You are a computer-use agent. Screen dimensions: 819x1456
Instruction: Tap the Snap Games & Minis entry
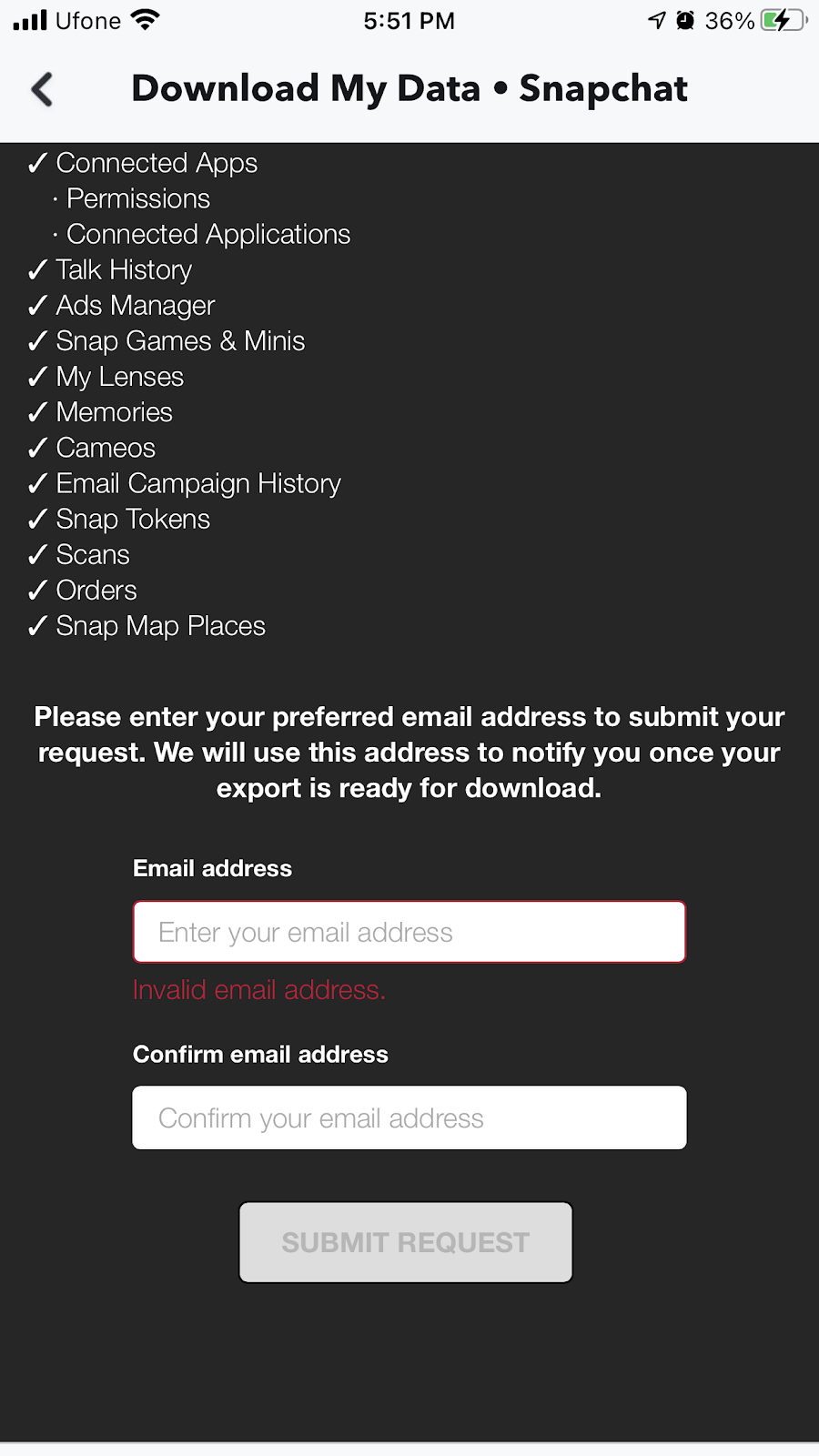coord(180,341)
